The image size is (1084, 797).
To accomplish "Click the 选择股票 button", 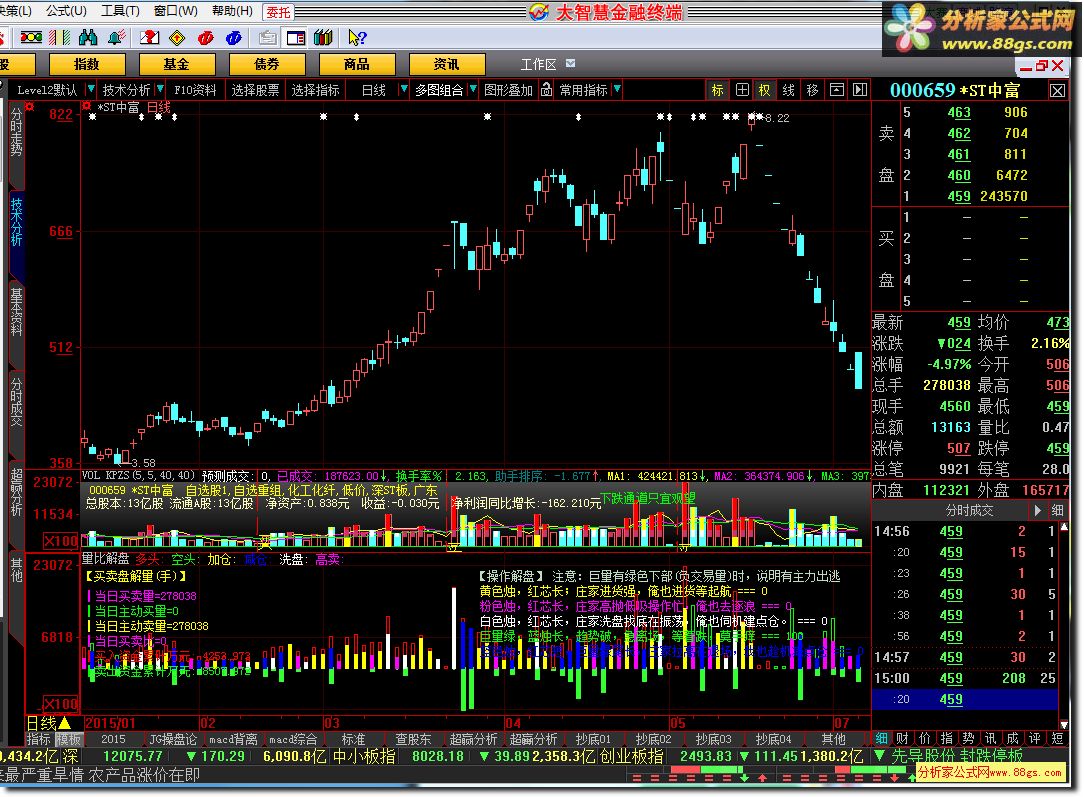I will pyautogui.click(x=255, y=90).
